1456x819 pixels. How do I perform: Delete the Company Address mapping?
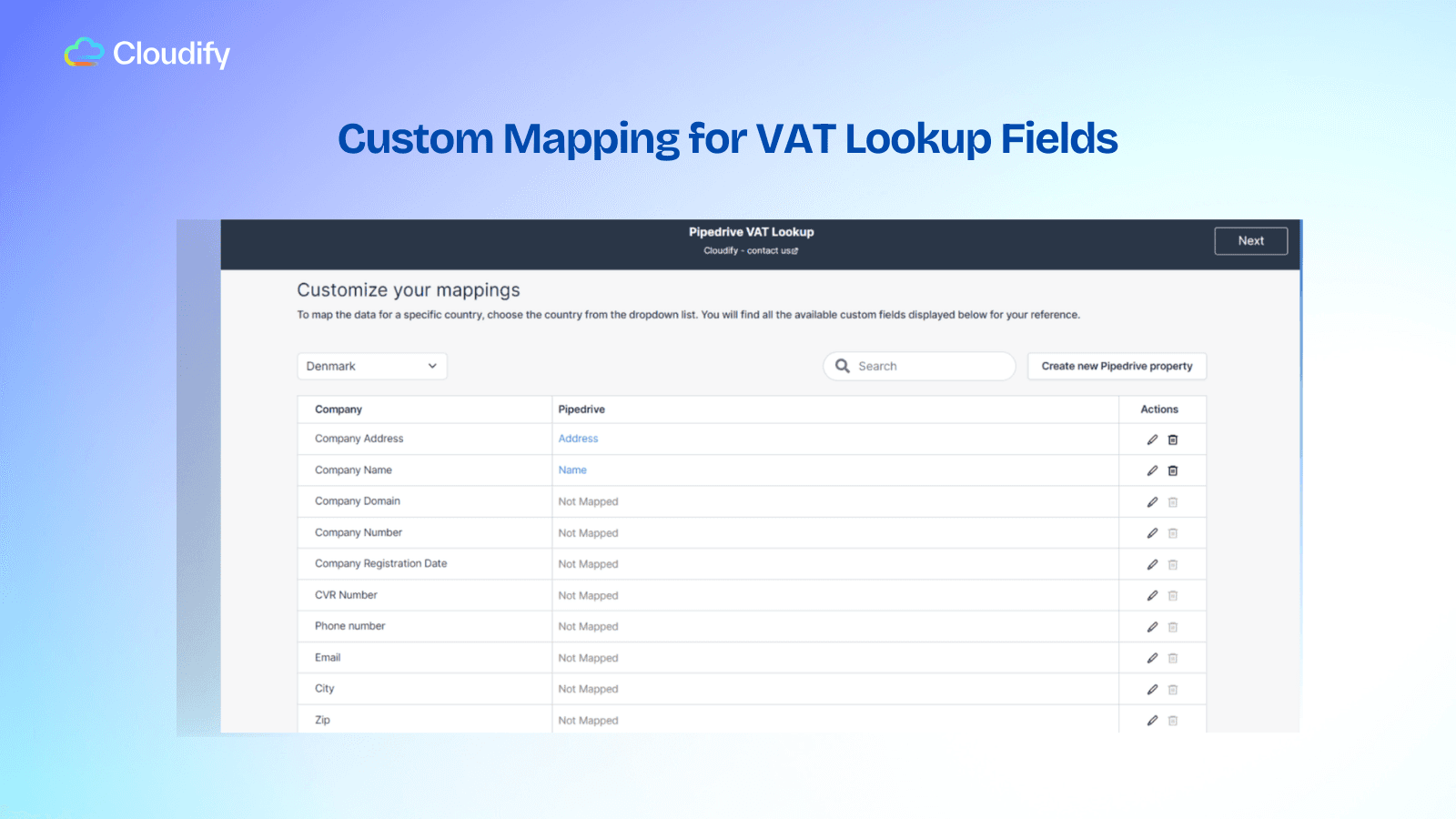(1173, 440)
